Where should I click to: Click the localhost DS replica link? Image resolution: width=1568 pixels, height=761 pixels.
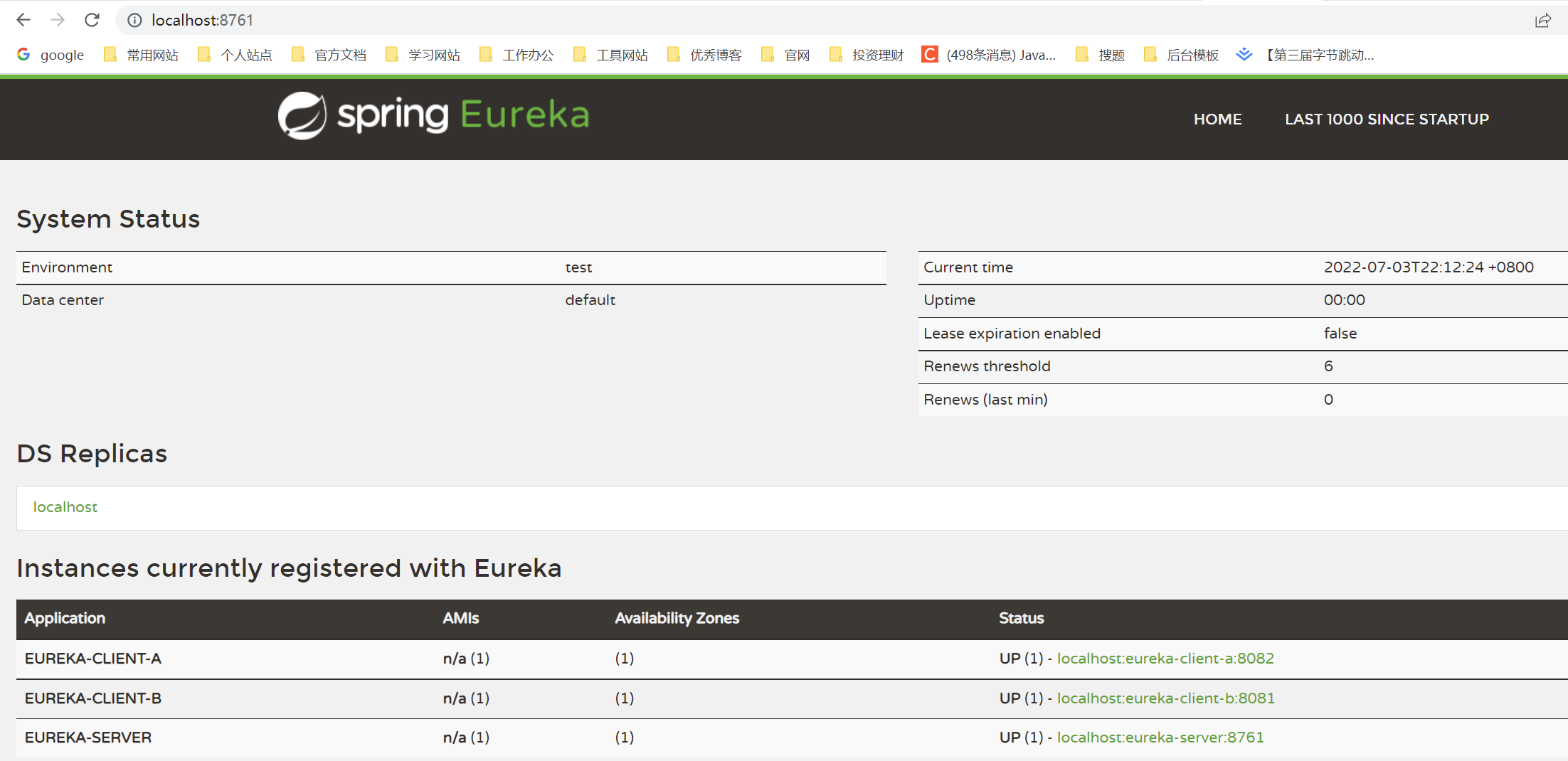pyautogui.click(x=65, y=507)
